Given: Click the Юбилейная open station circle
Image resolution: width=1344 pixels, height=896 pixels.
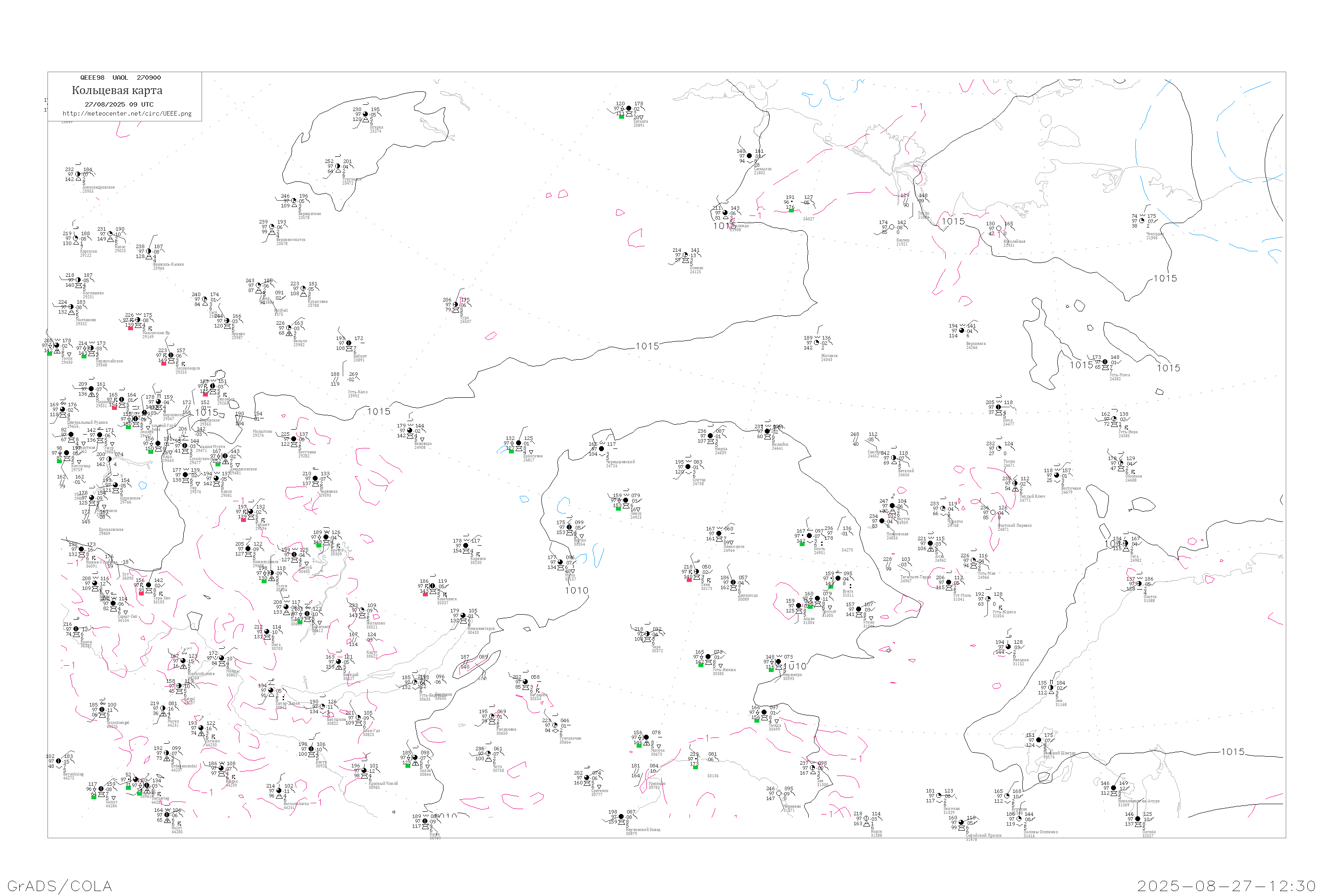Looking at the screenshot, I should pos(999,228).
